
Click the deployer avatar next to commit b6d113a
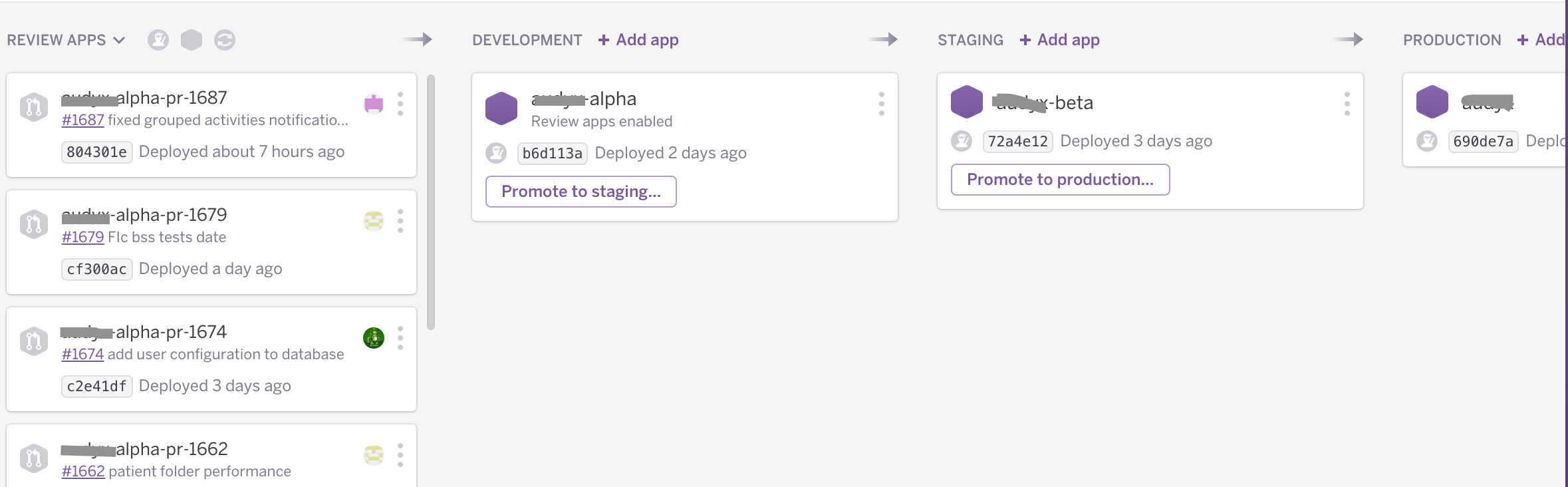pyautogui.click(x=496, y=153)
